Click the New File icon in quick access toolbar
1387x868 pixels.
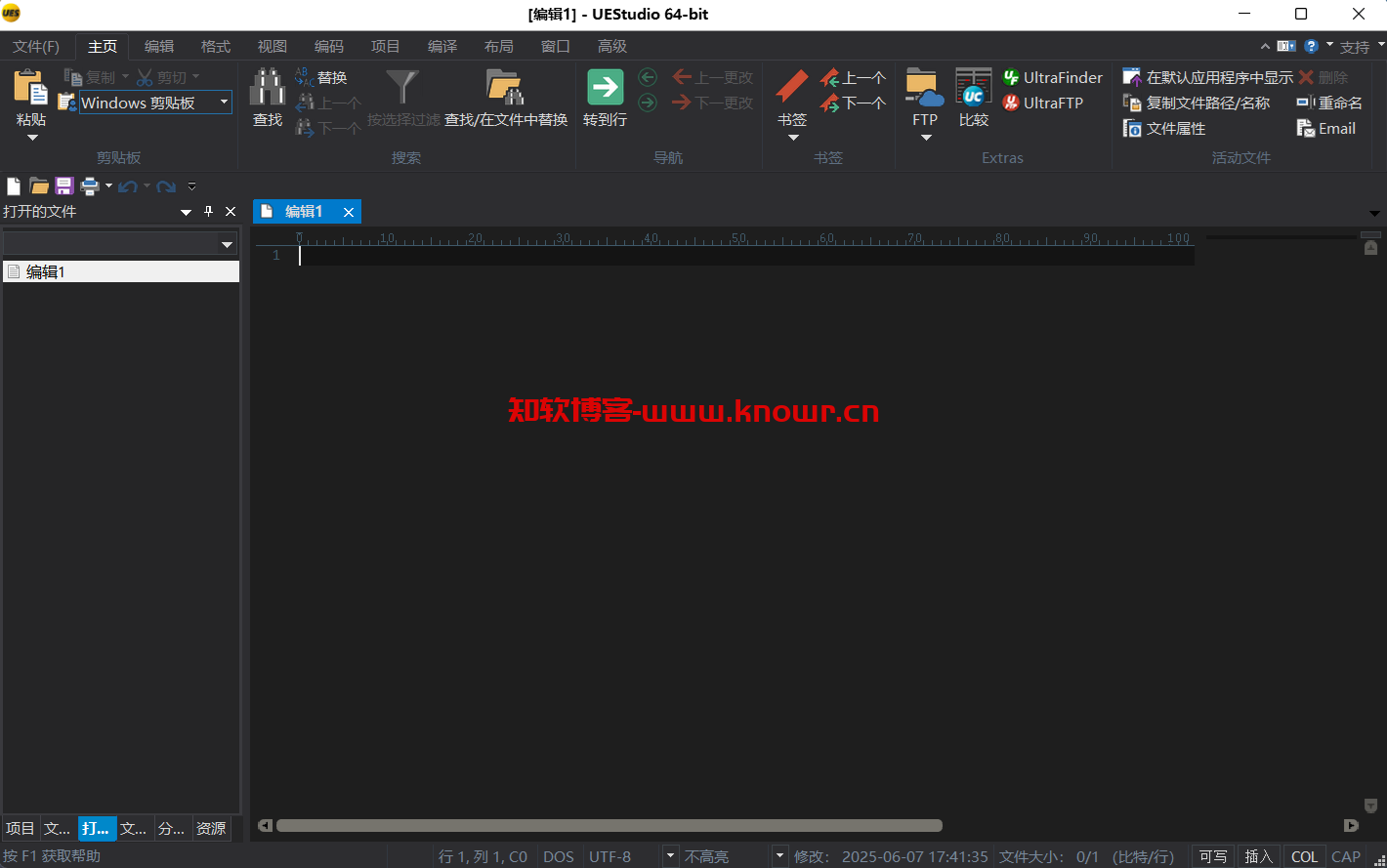tap(14, 186)
